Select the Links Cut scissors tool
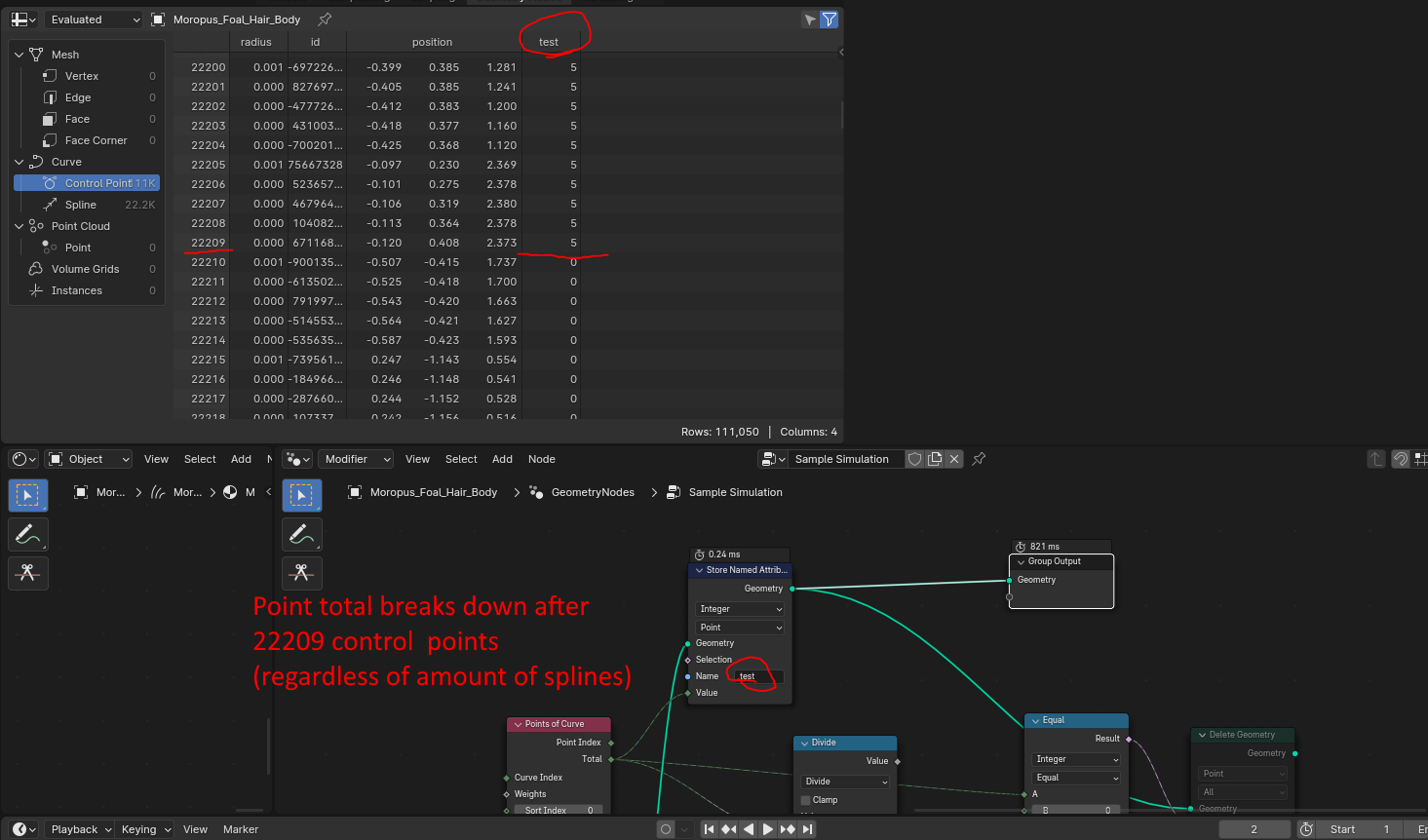Screen dimensions: 1428x840 click(301, 573)
